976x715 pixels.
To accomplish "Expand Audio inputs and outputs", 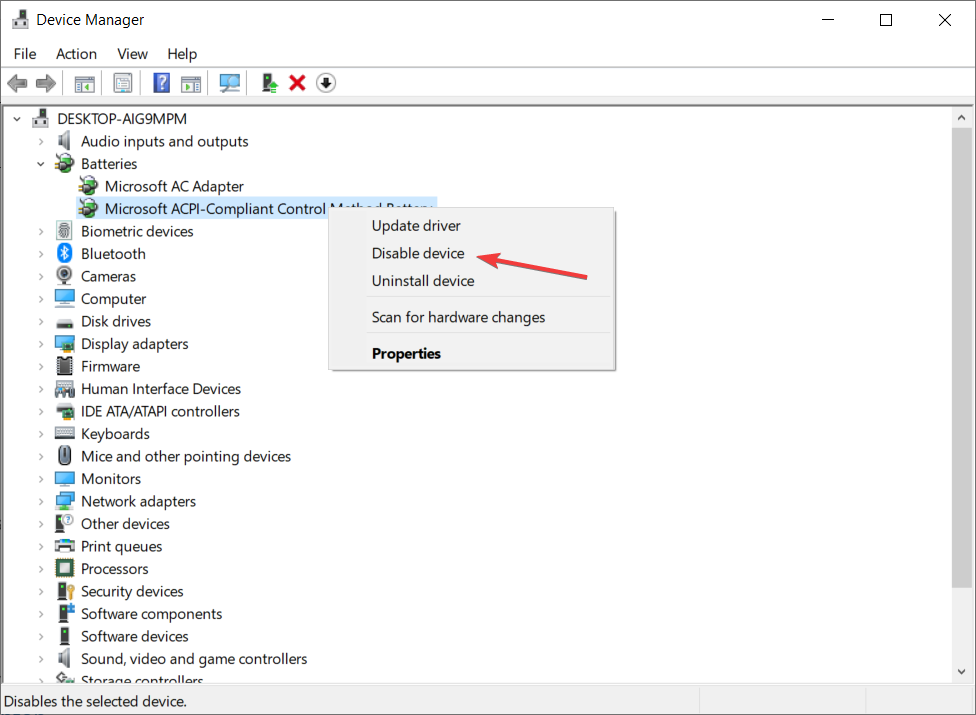I will click(41, 141).
